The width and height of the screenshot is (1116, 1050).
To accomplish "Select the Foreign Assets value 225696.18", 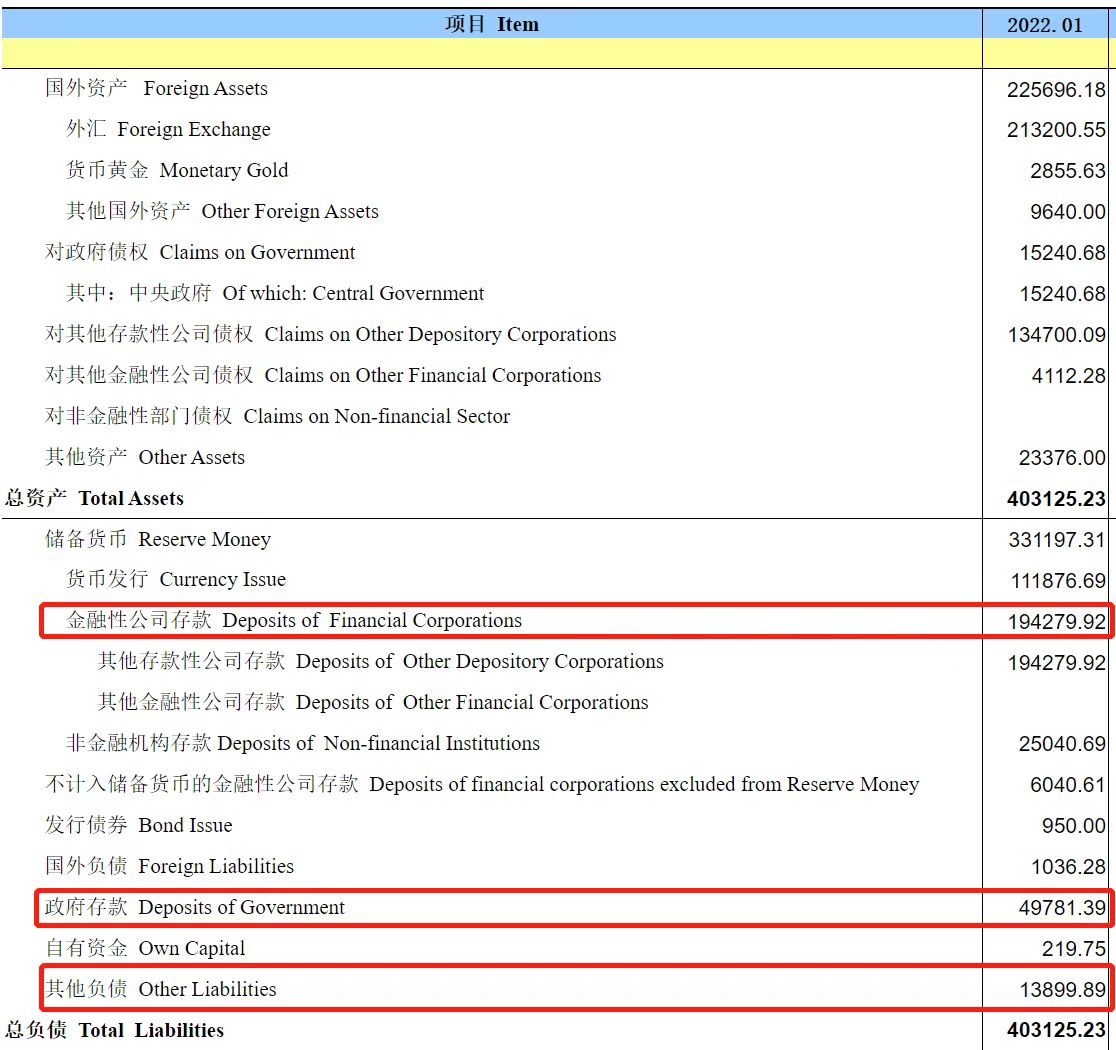I will tap(1056, 90).
